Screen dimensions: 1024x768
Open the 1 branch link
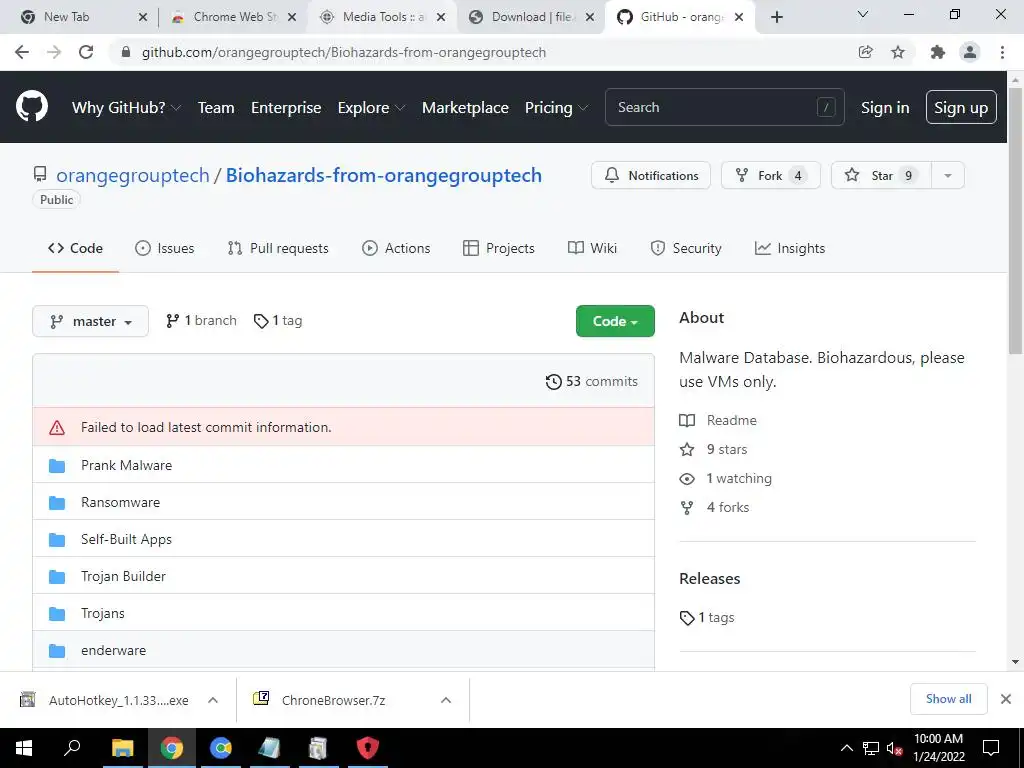pos(201,321)
